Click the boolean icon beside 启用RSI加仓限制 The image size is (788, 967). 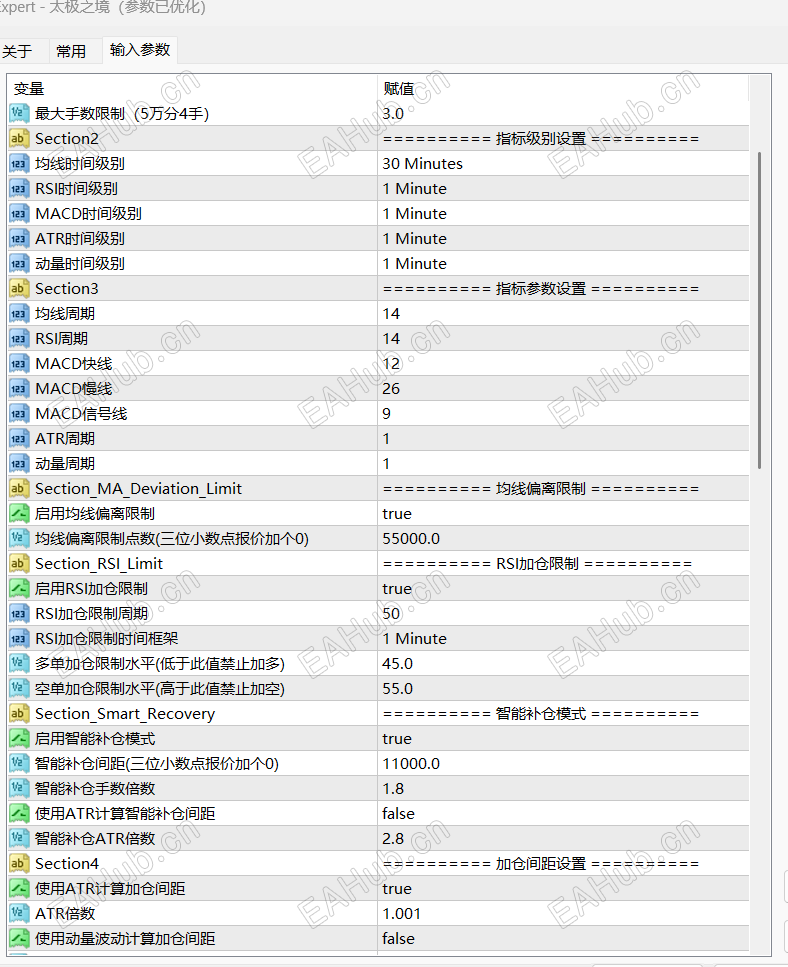tap(19, 588)
